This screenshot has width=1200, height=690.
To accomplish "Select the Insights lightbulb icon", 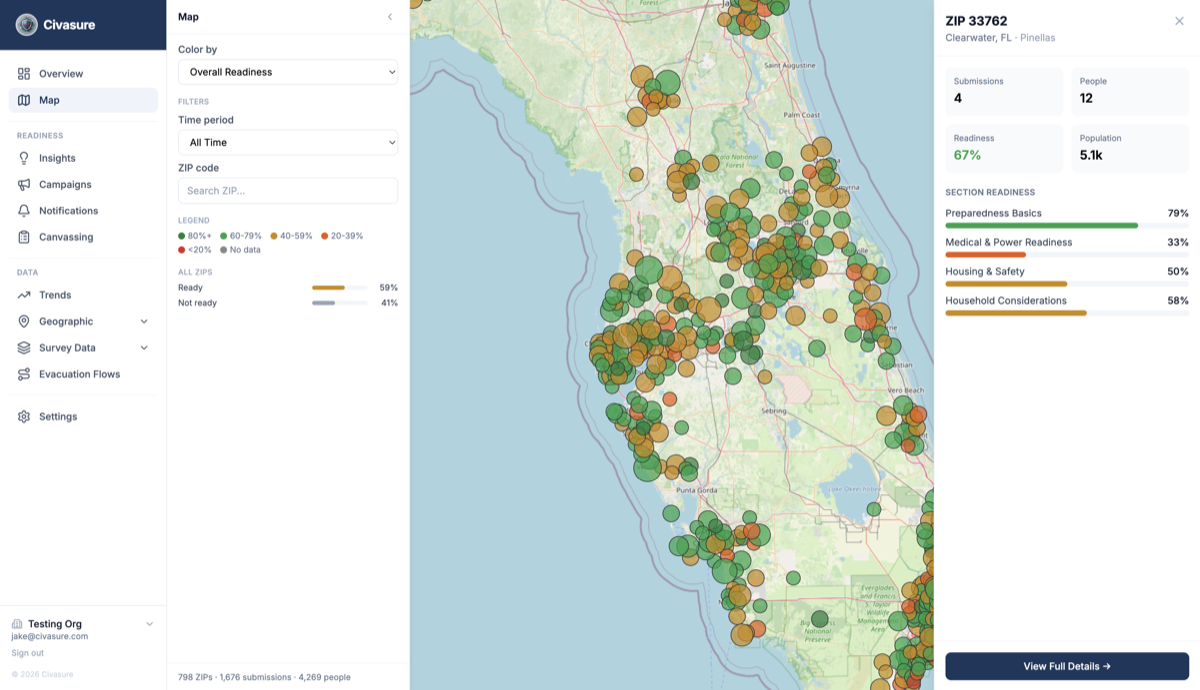I will click(22, 158).
